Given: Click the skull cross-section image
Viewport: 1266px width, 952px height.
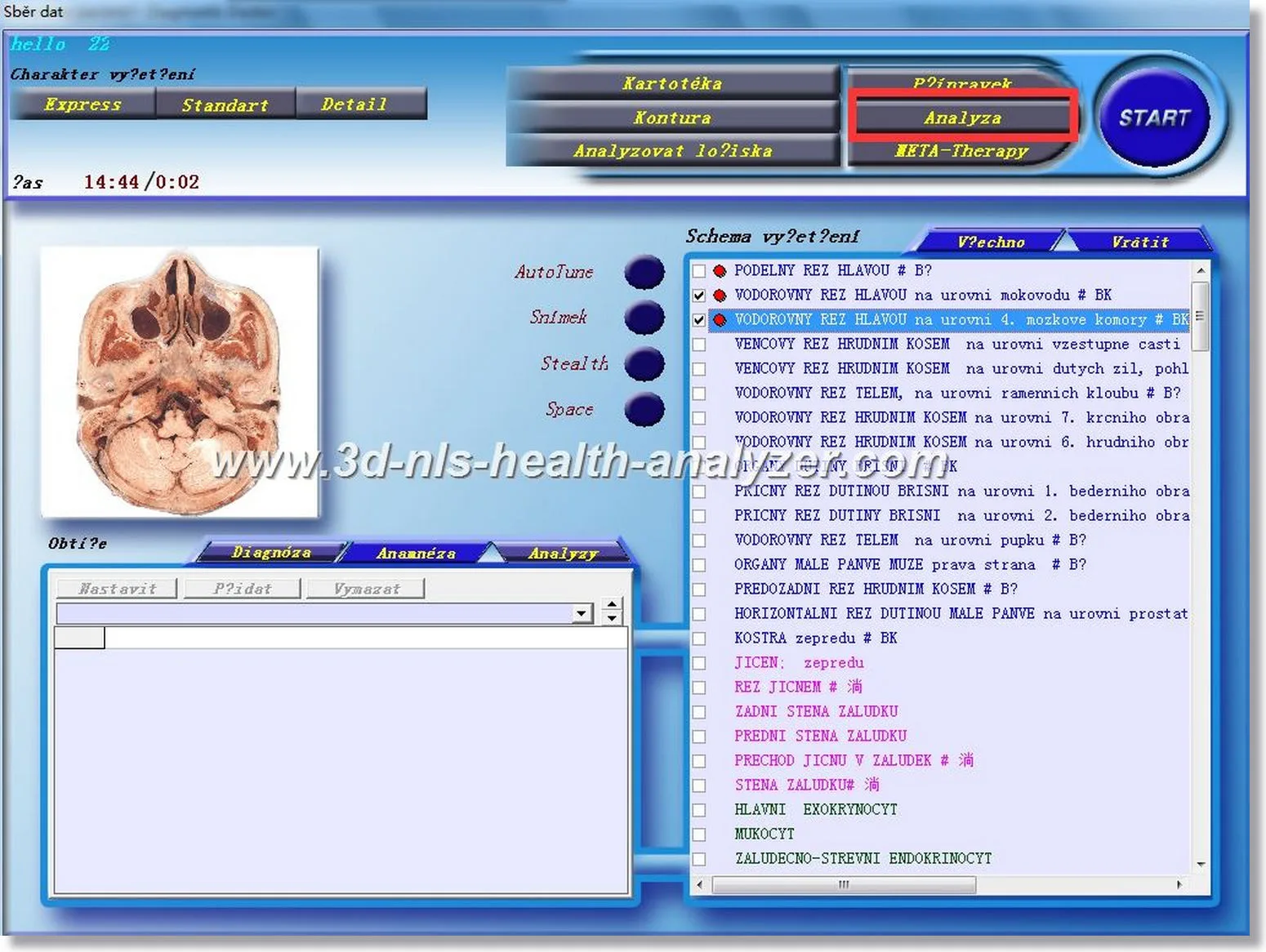Looking at the screenshot, I should click(180, 382).
